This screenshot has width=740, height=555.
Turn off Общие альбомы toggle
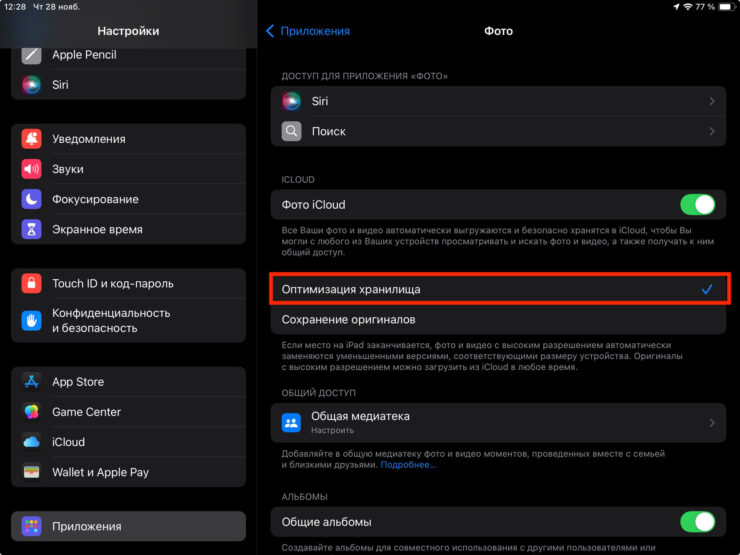697,521
